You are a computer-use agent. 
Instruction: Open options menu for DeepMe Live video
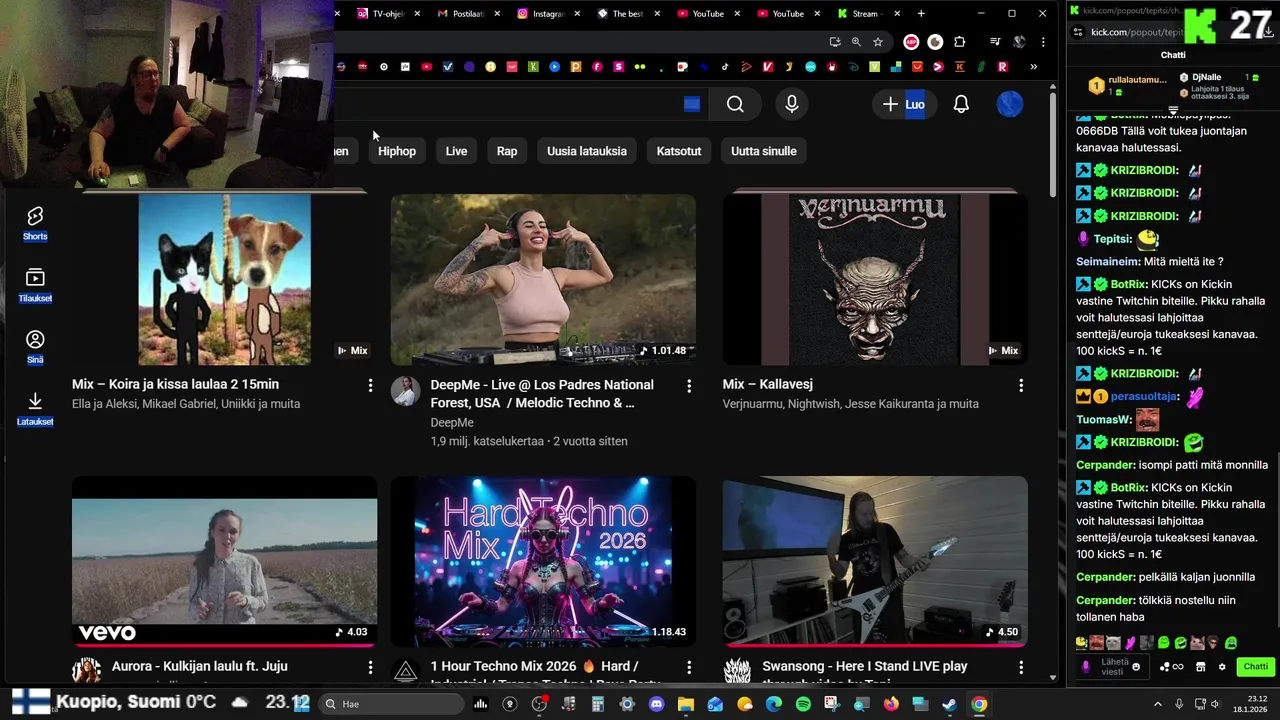tap(689, 385)
